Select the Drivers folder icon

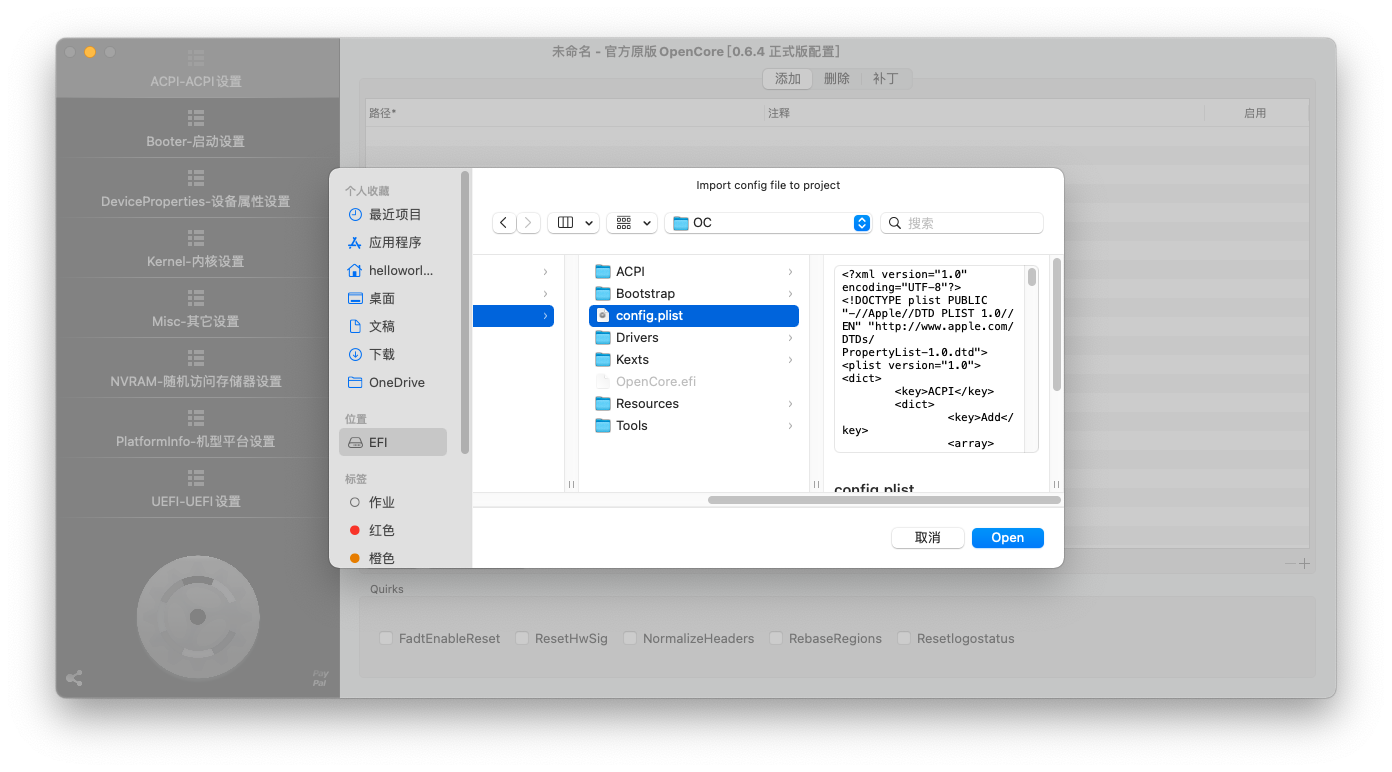(602, 337)
